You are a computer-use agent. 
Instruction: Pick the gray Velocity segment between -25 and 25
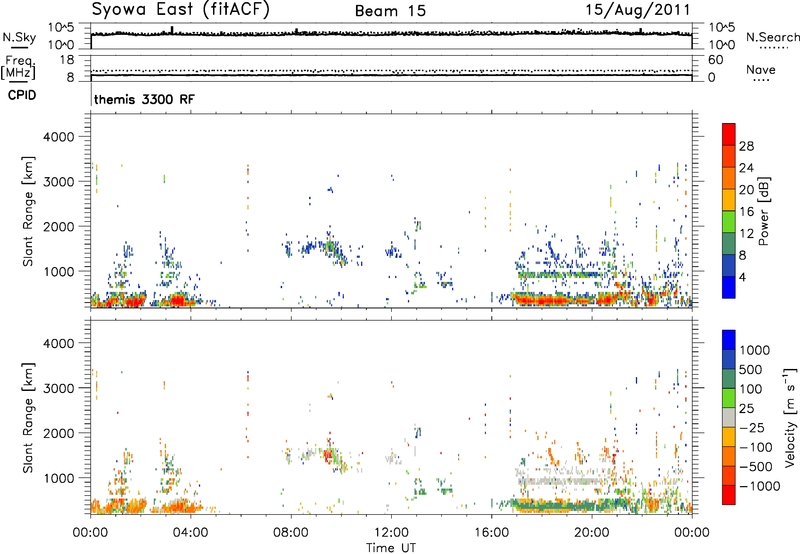[x=729, y=417]
